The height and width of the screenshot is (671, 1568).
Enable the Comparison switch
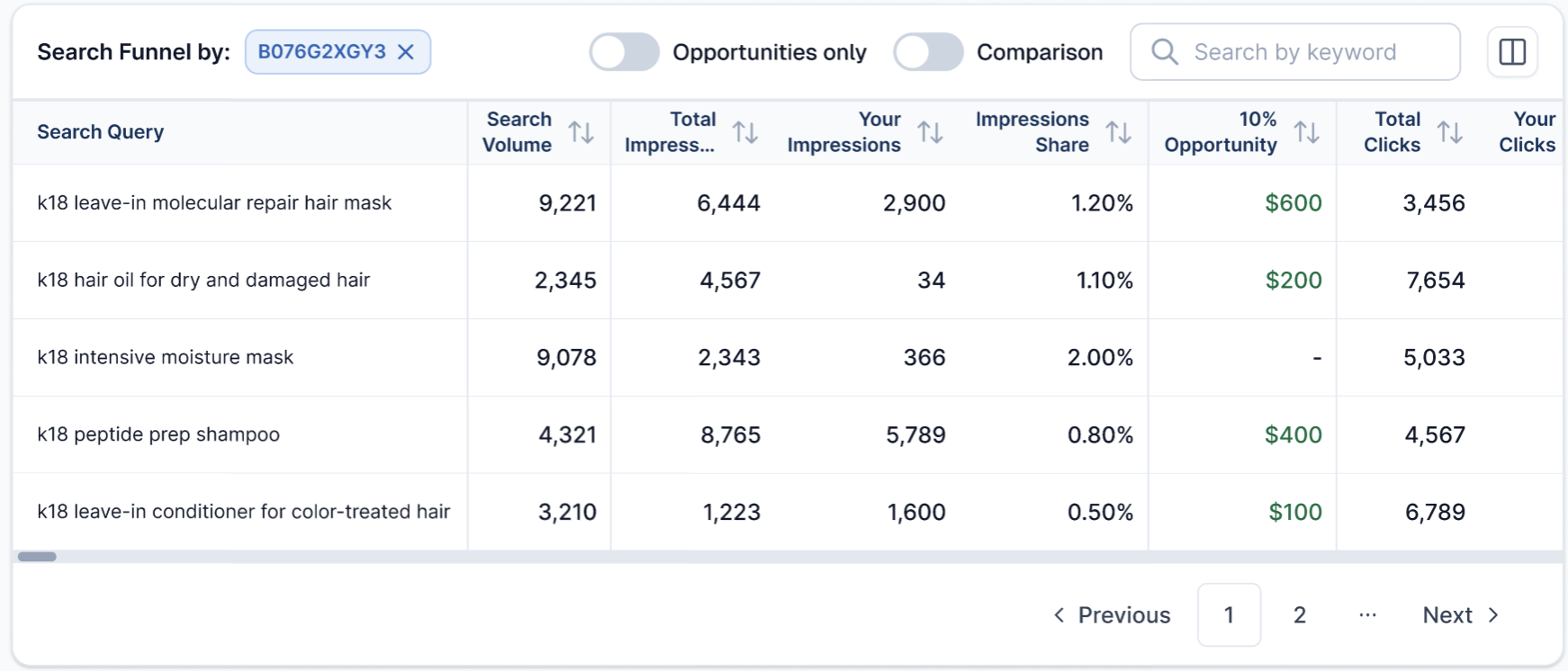click(927, 52)
